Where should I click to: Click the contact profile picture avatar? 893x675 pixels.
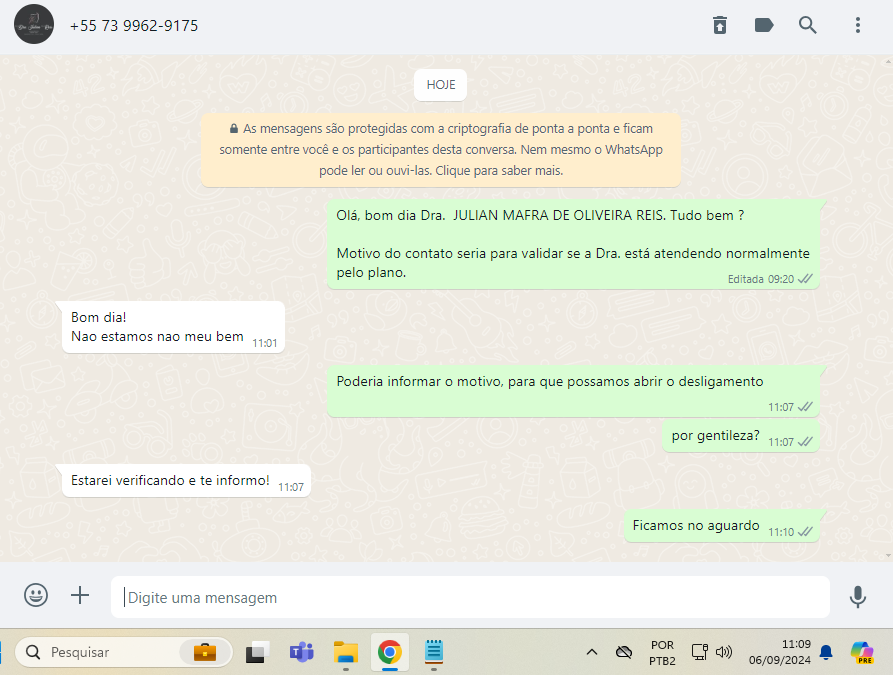[x=34, y=24]
